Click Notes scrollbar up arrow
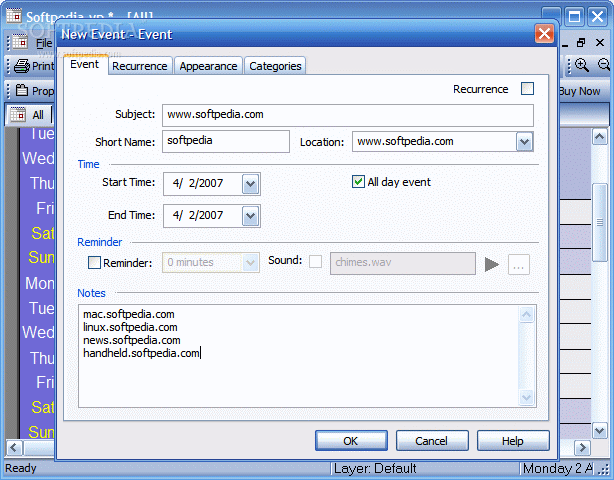Viewport: 614px width, 480px height. [x=527, y=314]
